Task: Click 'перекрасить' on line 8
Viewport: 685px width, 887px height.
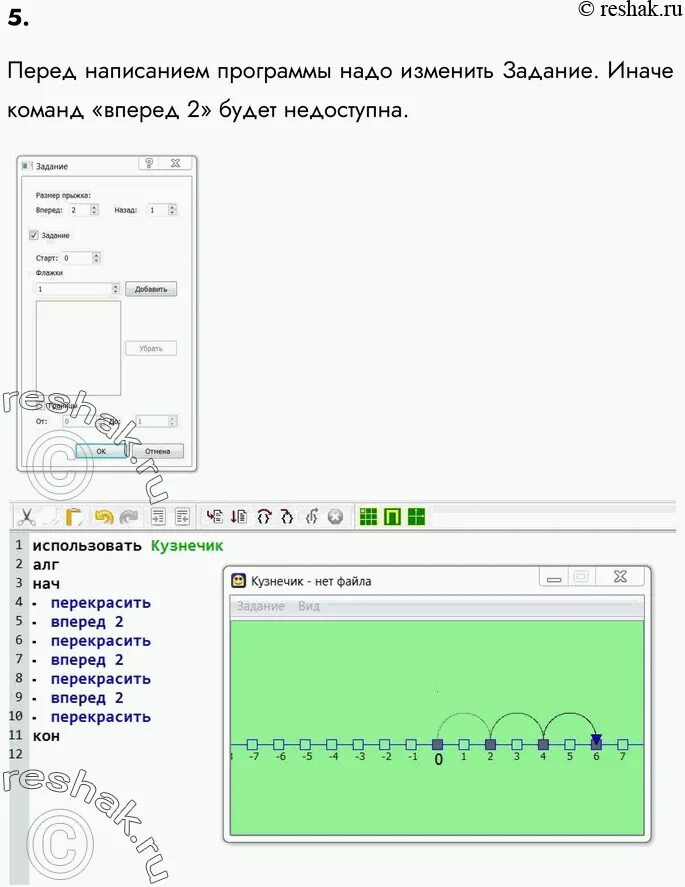Action: (x=101, y=679)
